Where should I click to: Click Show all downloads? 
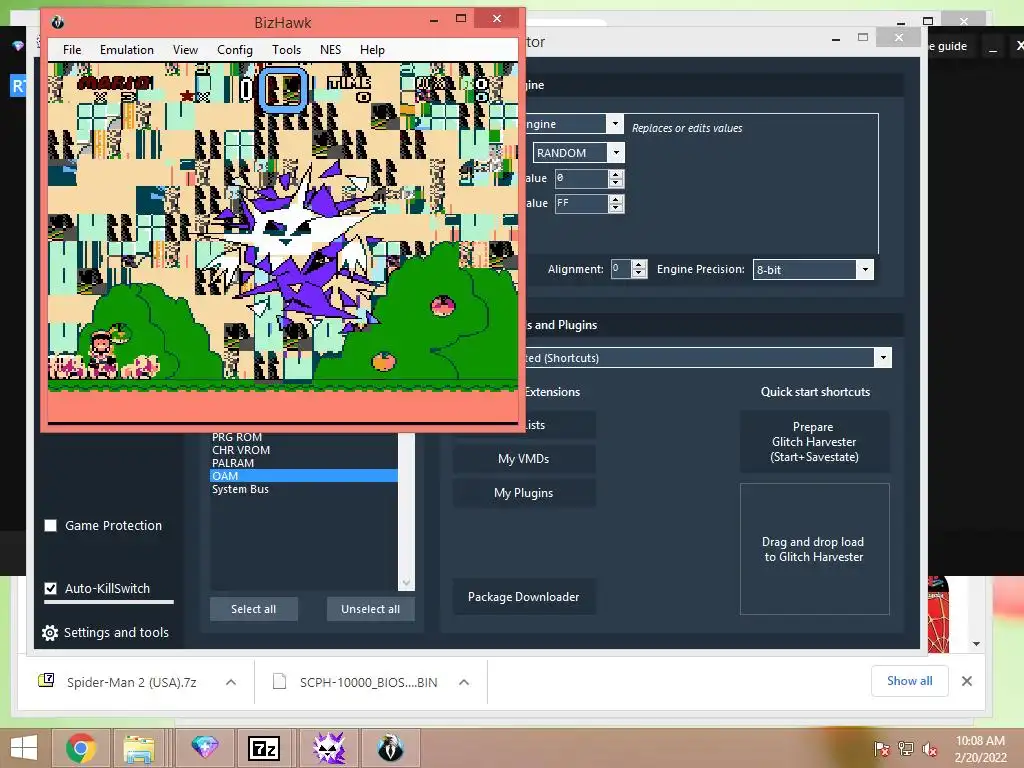(909, 681)
